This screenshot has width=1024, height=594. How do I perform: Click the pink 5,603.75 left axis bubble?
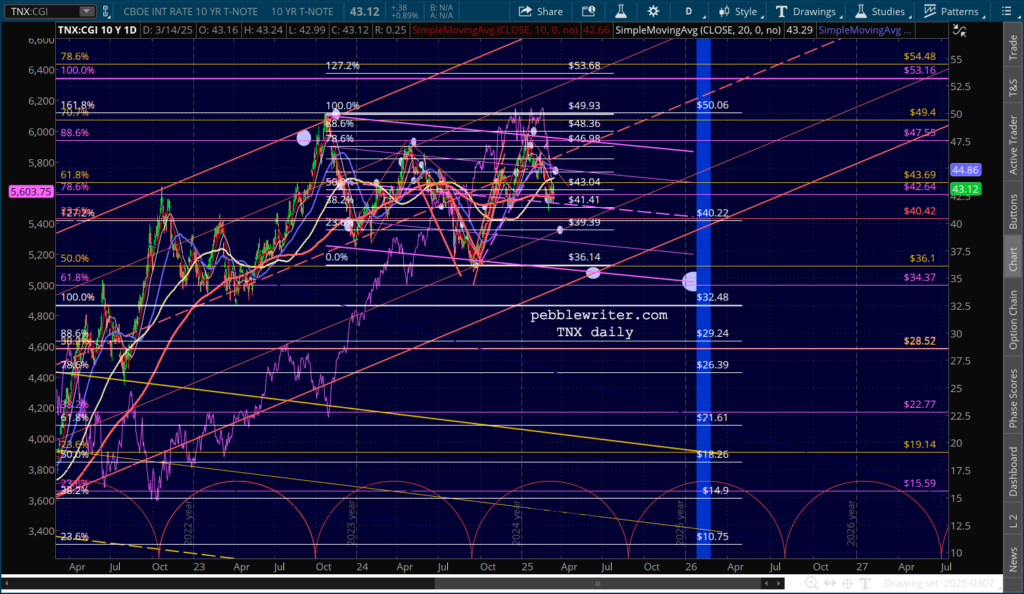(x=31, y=191)
